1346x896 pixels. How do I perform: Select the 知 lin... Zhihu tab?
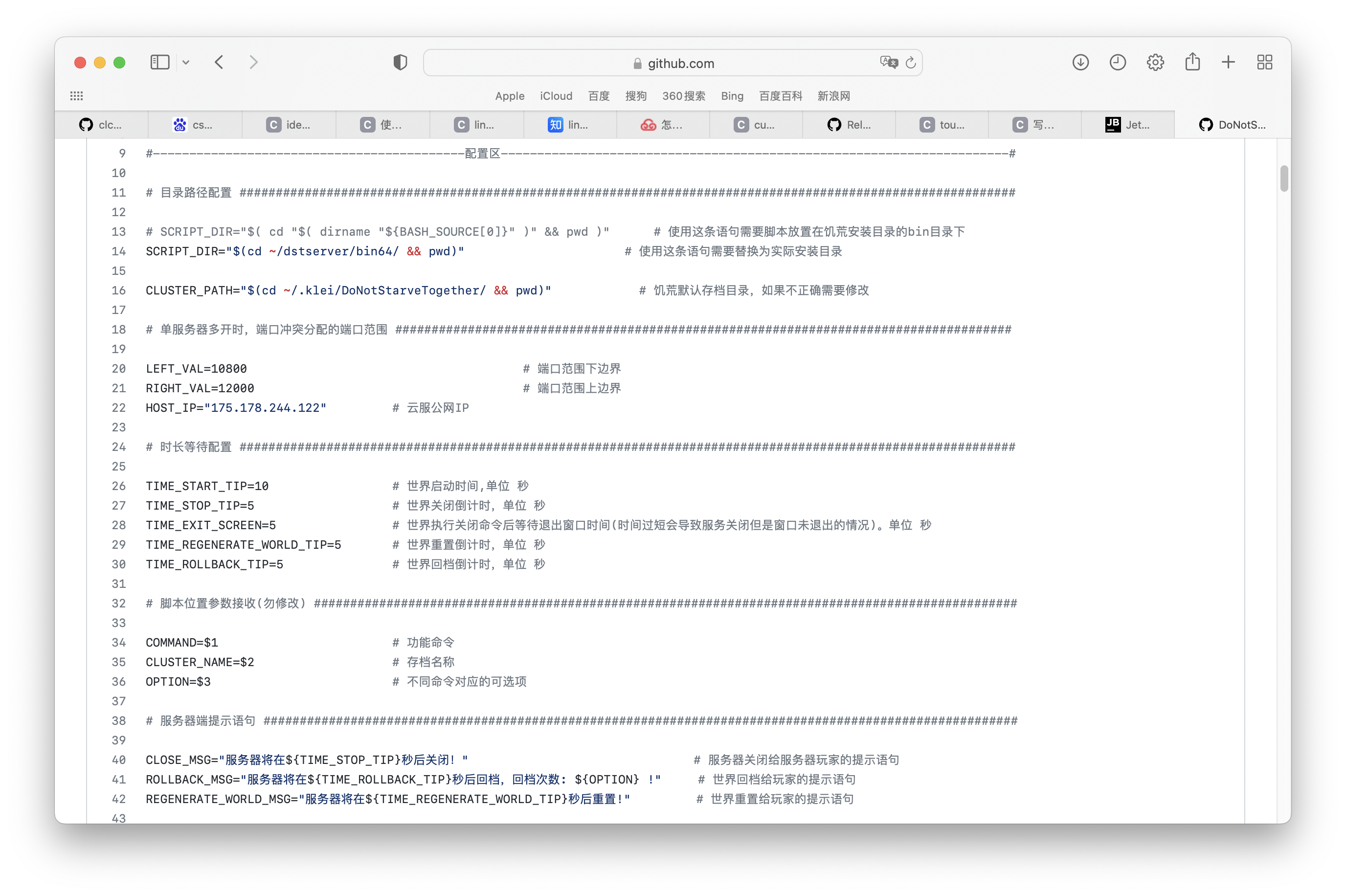[x=569, y=125]
